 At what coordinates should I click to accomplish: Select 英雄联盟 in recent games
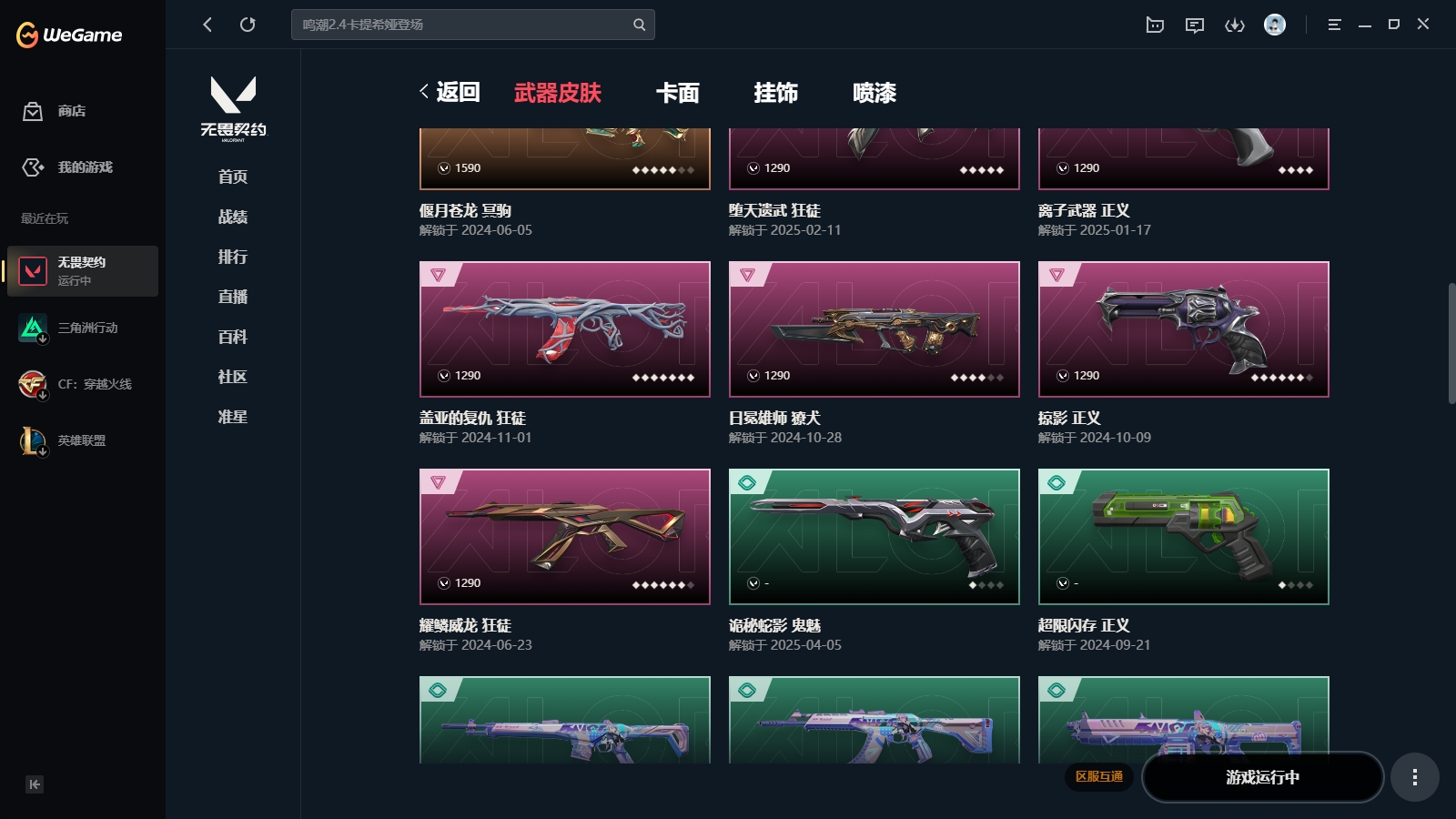point(82,440)
